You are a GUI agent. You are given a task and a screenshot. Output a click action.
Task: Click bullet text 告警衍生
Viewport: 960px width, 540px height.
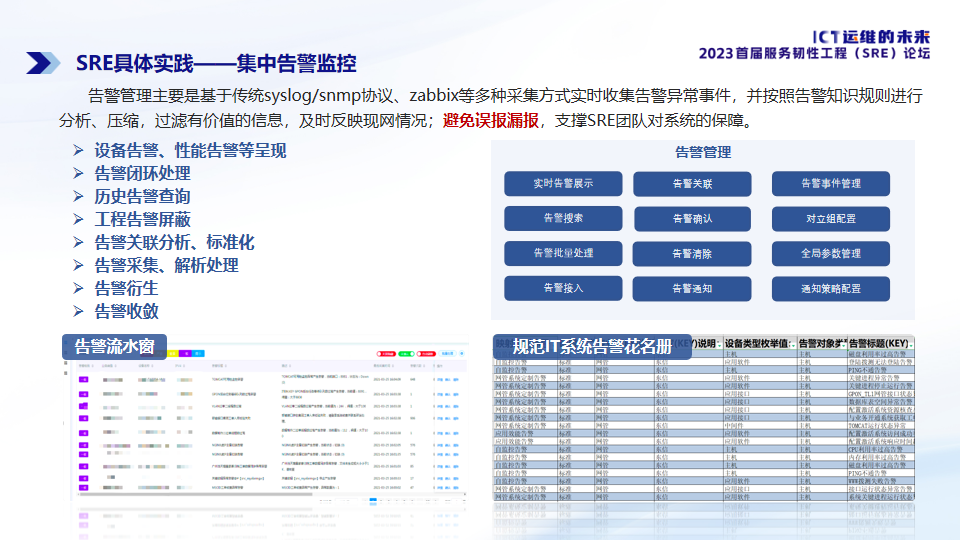point(126,288)
